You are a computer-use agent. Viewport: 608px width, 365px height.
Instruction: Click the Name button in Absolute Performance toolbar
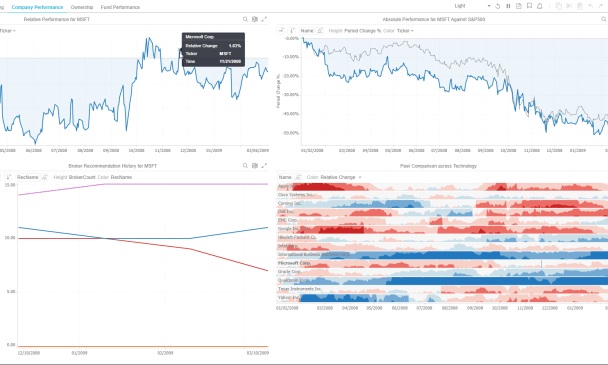click(307, 31)
